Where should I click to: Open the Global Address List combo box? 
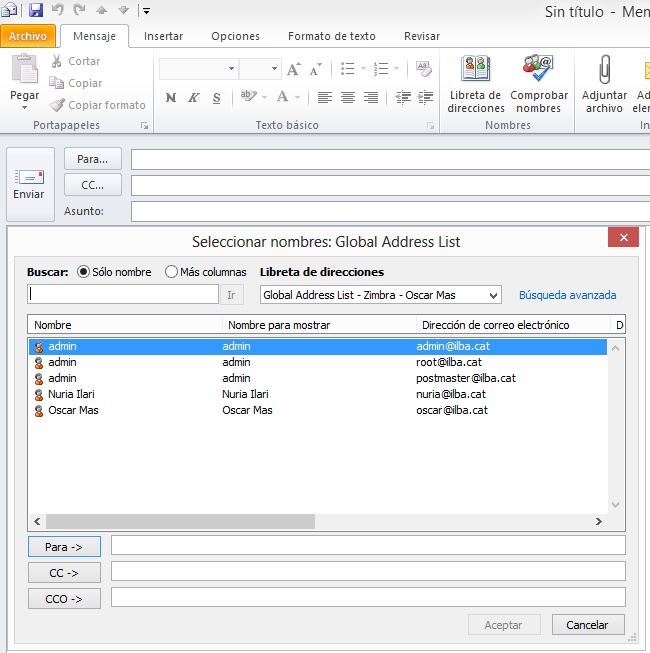click(381, 295)
